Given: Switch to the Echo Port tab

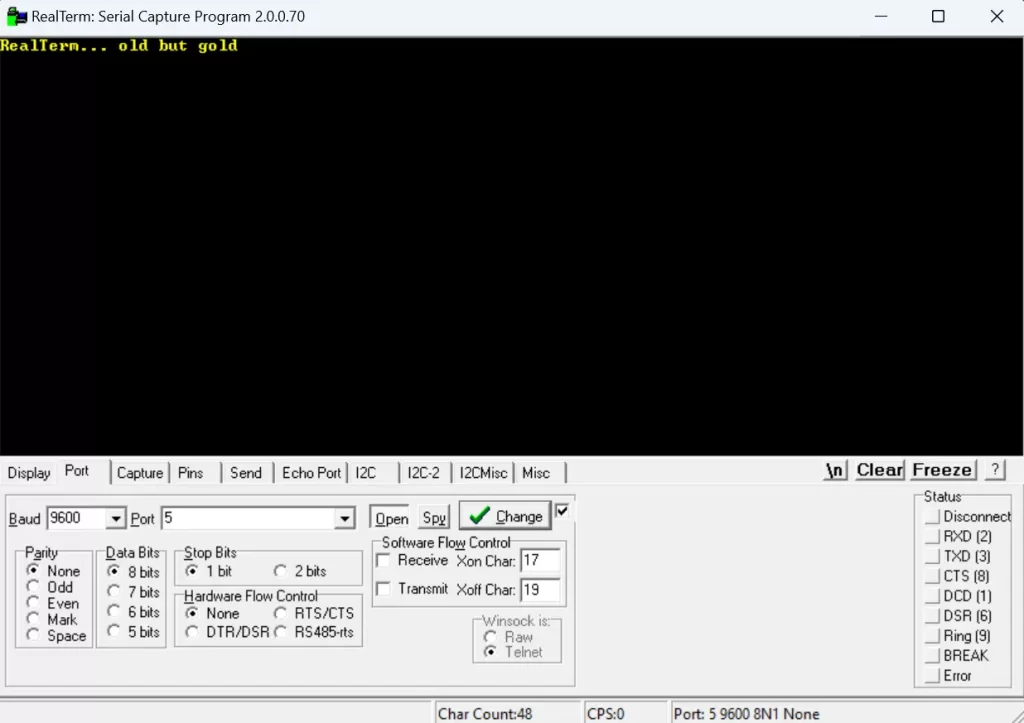Looking at the screenshot, I should coord(312,473).
